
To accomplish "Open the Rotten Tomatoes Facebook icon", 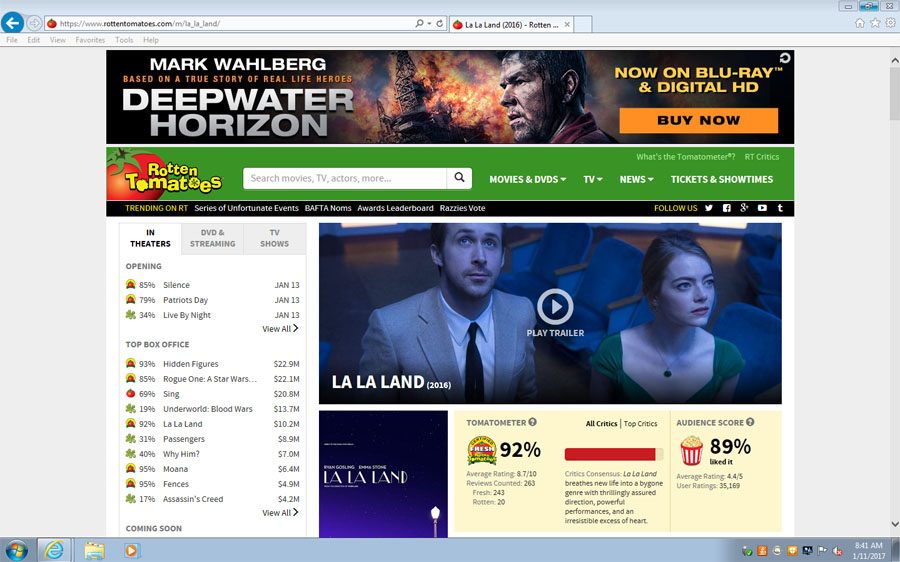I will point(727,208).
